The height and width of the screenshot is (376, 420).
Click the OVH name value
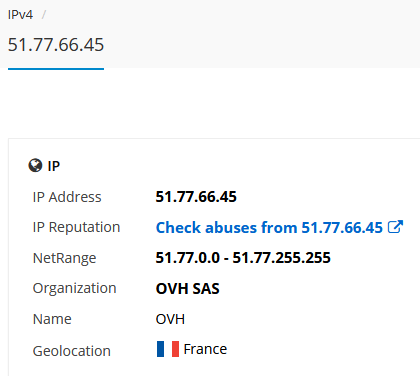point(170,319)
